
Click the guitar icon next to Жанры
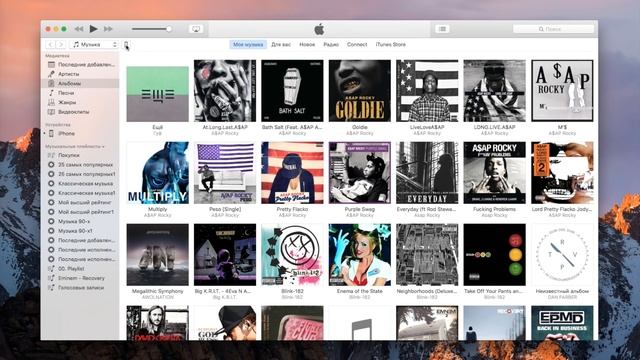[x=51, y=102]
